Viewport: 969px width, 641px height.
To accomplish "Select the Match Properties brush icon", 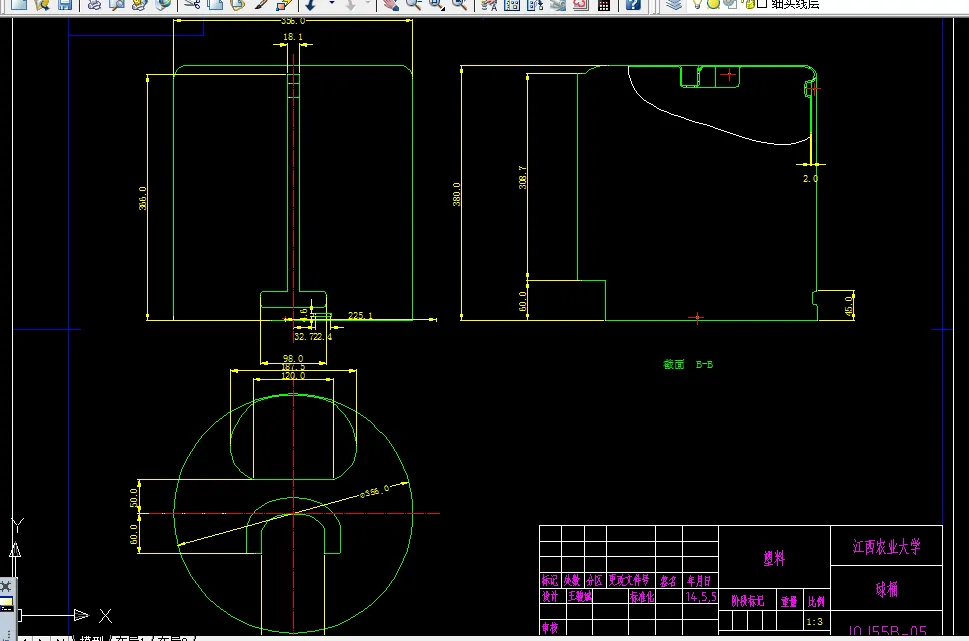I will pyautogui.click(x=261, y=4).
